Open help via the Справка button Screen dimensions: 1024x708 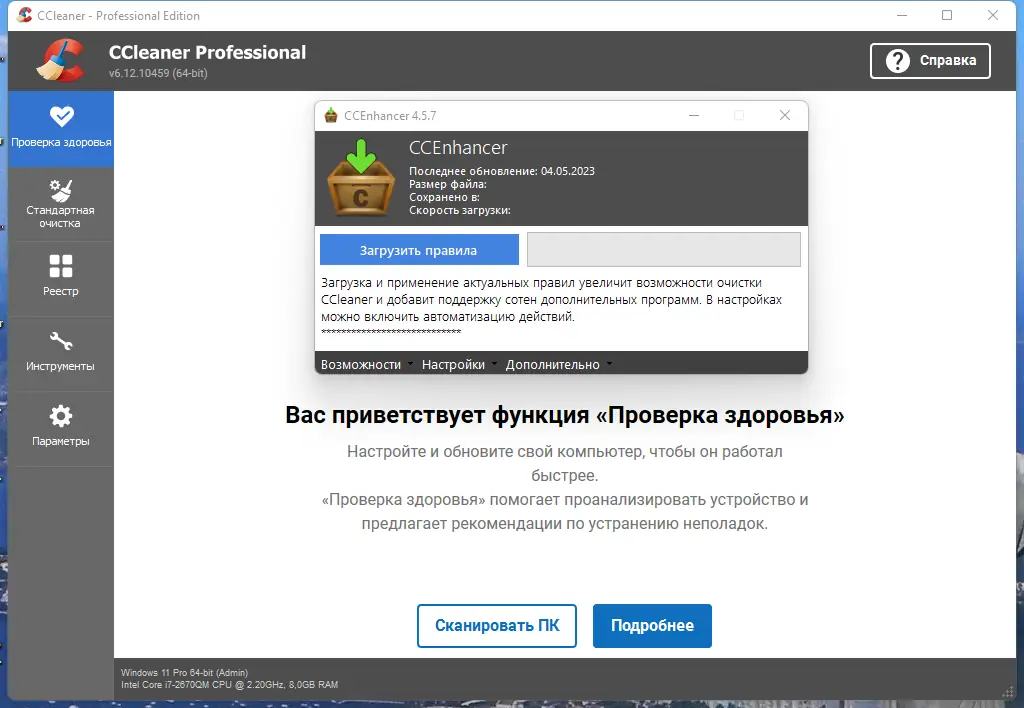pyautogui.click(x=930, y=60)
